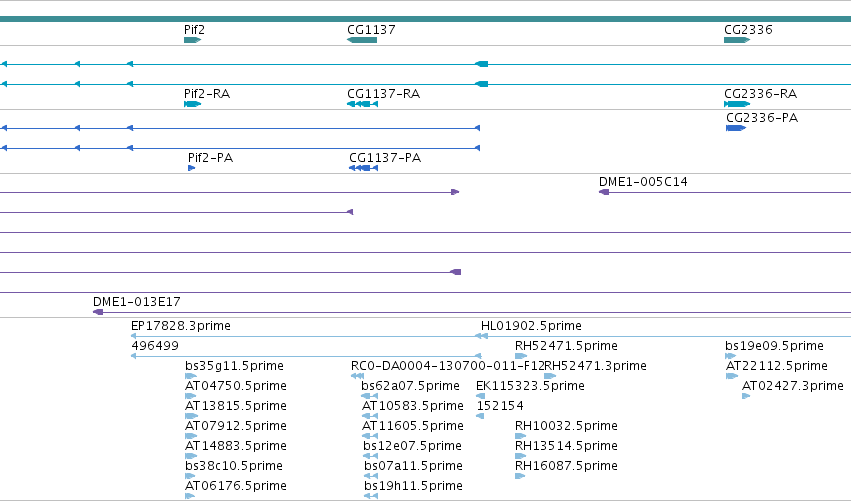Click the CG1137-RA transcript label
851x501 pixels.
tap(383, 94)
